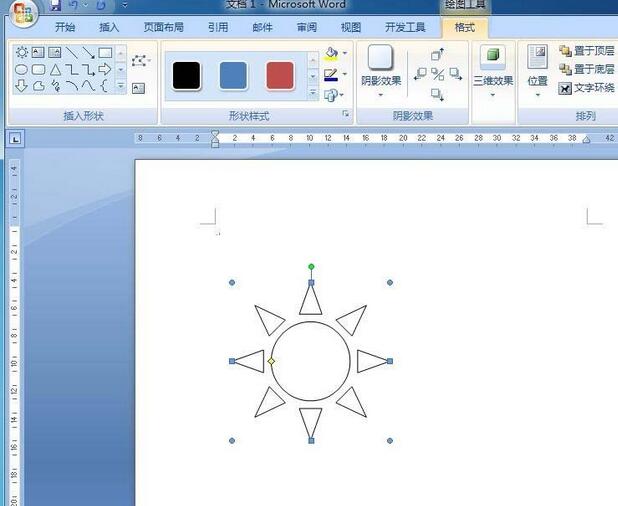Viewport: 618px width, 506px height.
Task: Apply the blue shape style
Action: click(x=233, y=75)
